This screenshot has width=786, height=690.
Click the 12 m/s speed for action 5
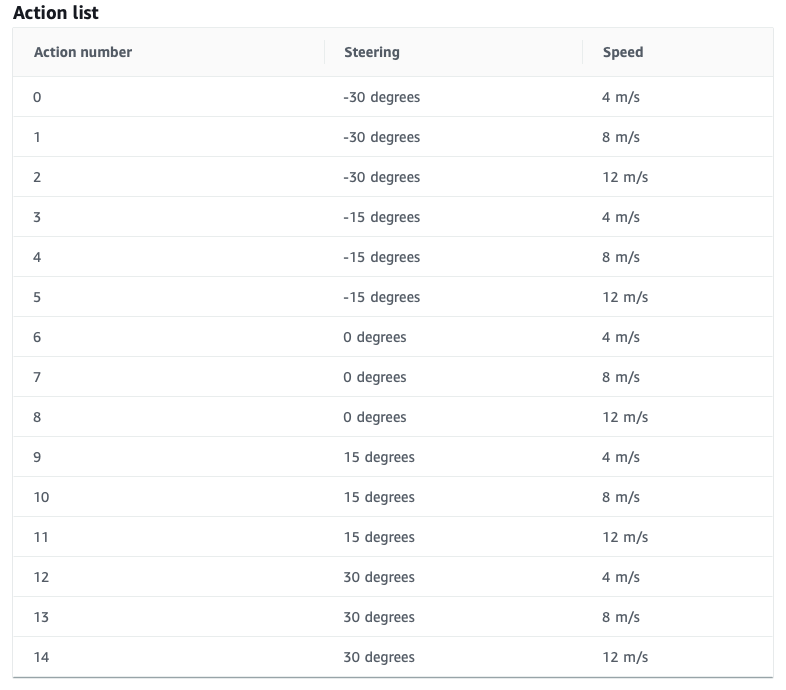[625, 297]
